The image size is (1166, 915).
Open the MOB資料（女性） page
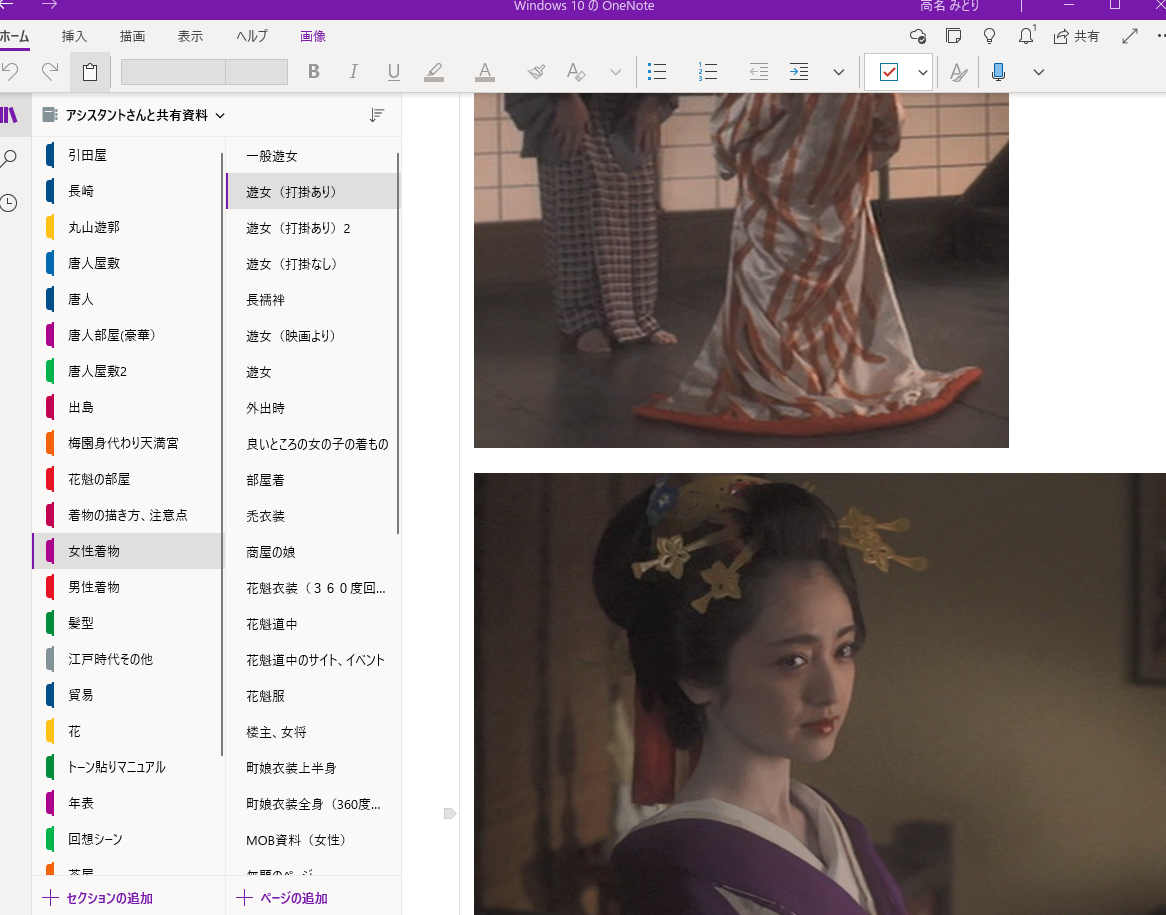312,840
